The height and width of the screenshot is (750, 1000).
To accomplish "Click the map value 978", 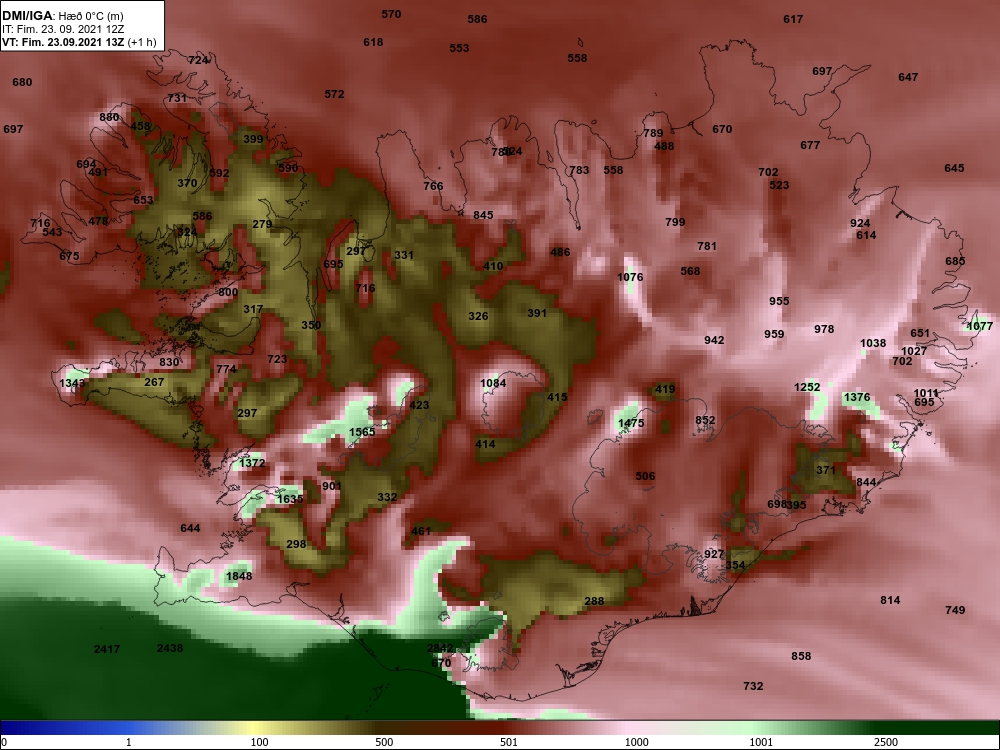I will [824, 329].
